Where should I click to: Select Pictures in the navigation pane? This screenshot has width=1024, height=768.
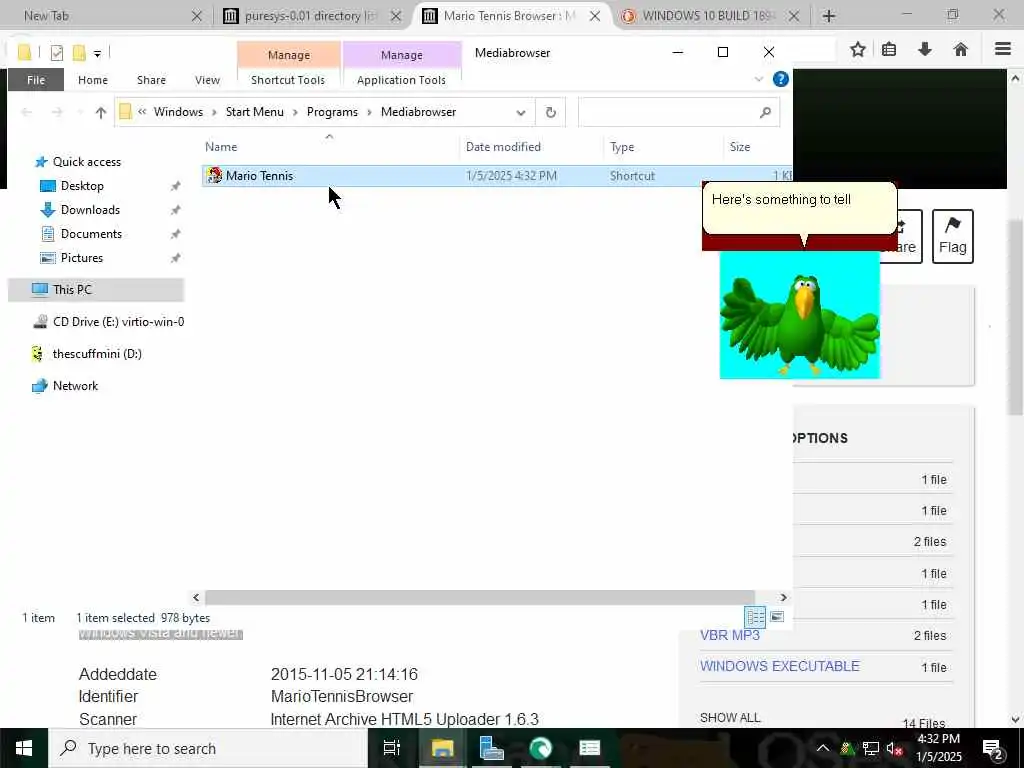pyautogui.click(x=82, y=258)
